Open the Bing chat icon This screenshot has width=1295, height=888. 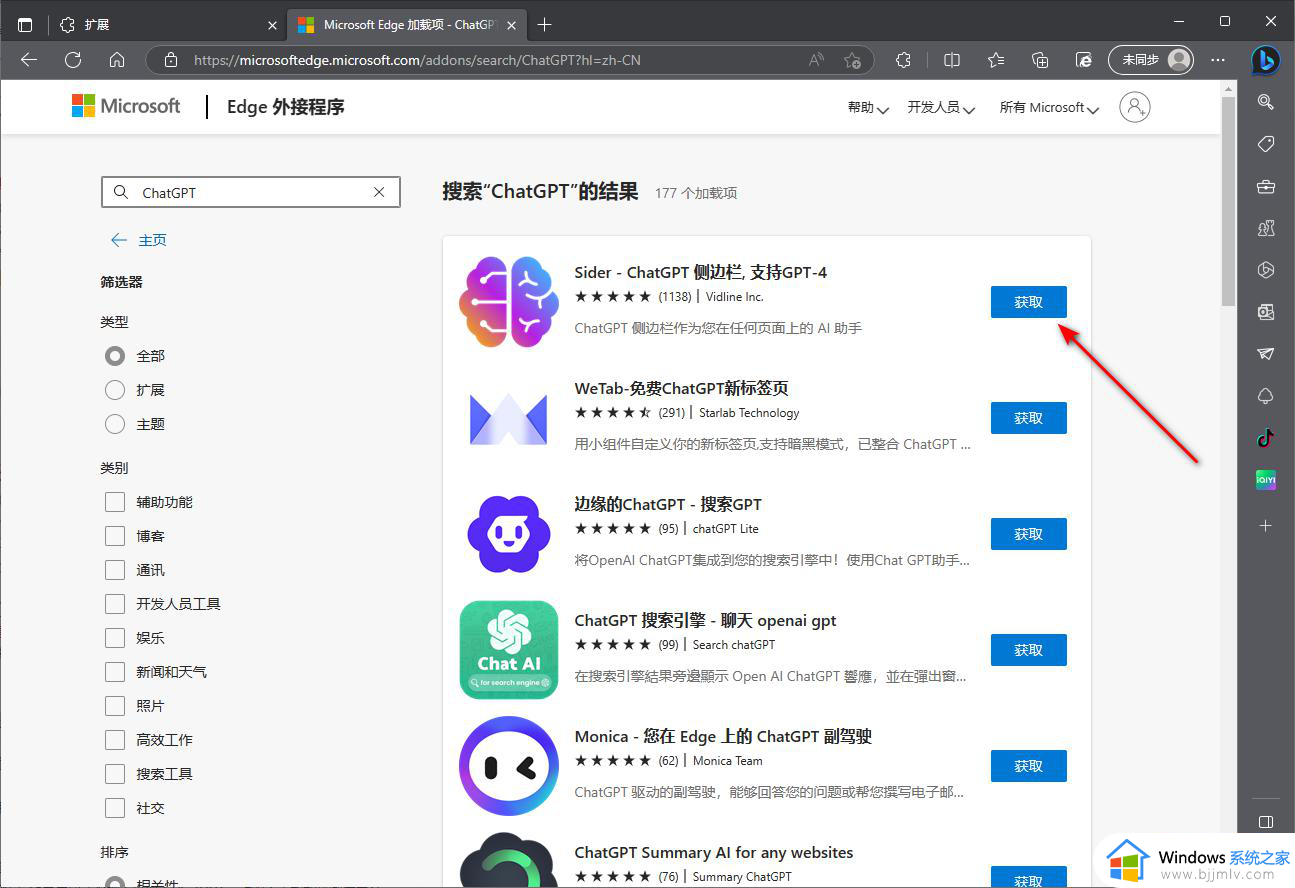click(1266, 60)
